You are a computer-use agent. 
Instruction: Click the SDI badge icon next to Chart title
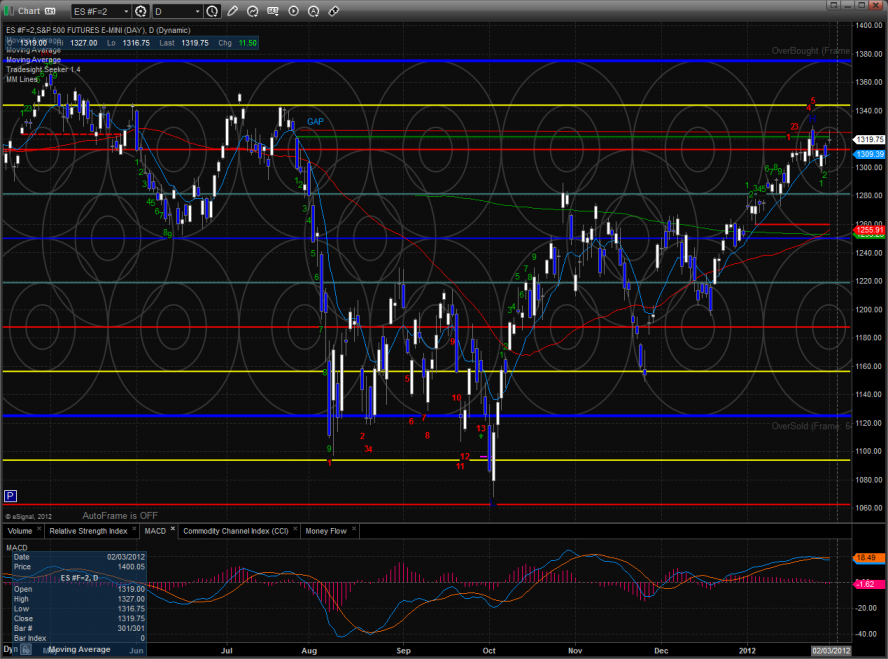tap(50, 11)
